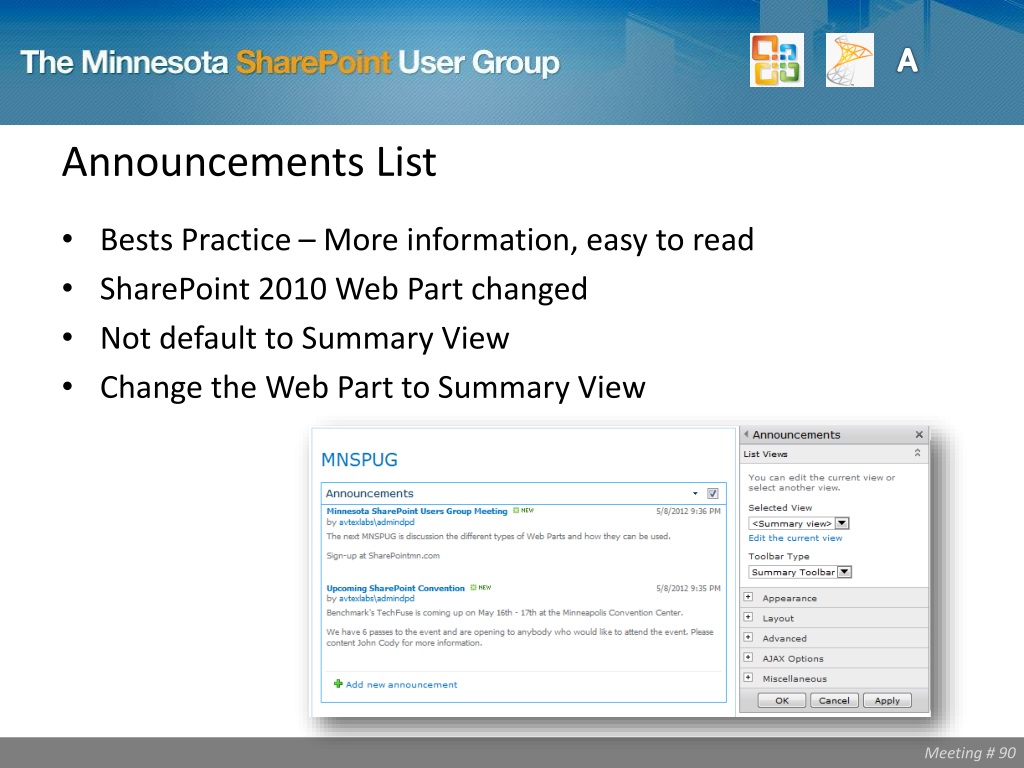The height and width of the screenshot is (768, 1024).
Task: Expand the AJAX Options section
Action: [748, 658]
